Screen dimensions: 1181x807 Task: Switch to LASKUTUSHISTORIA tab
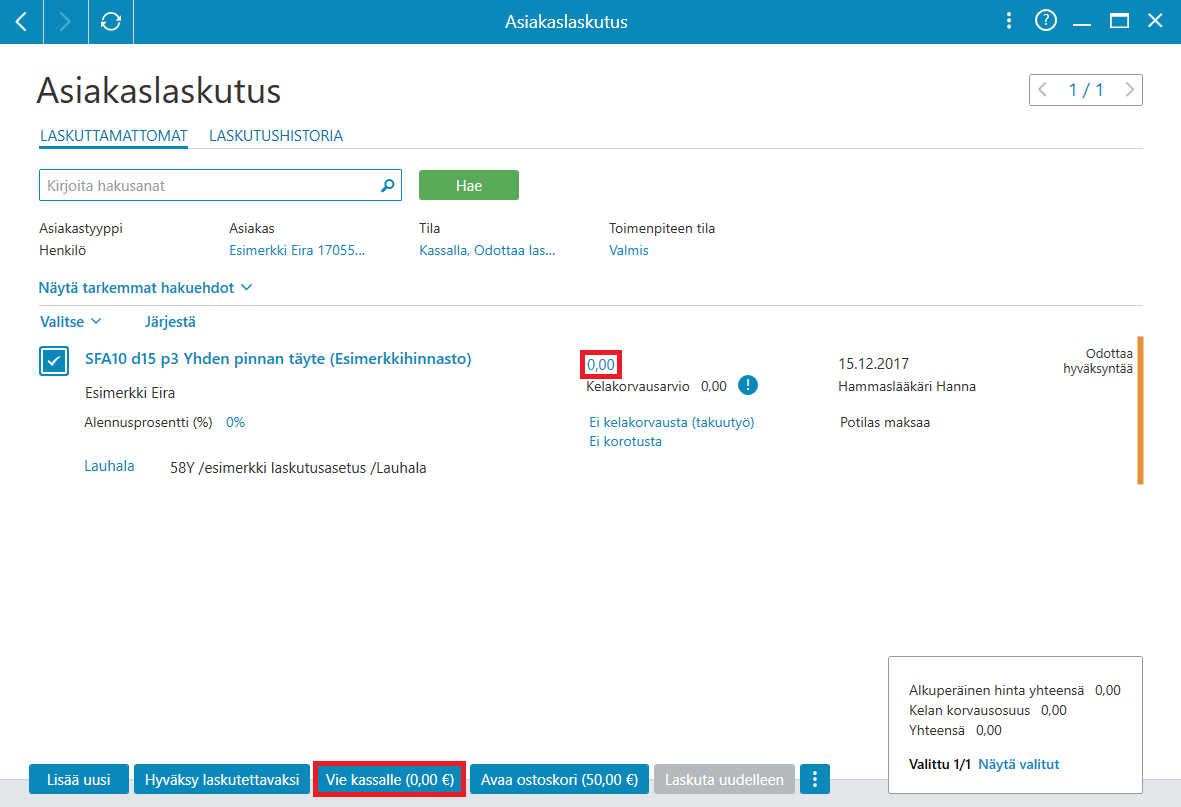tap(276, 136)
